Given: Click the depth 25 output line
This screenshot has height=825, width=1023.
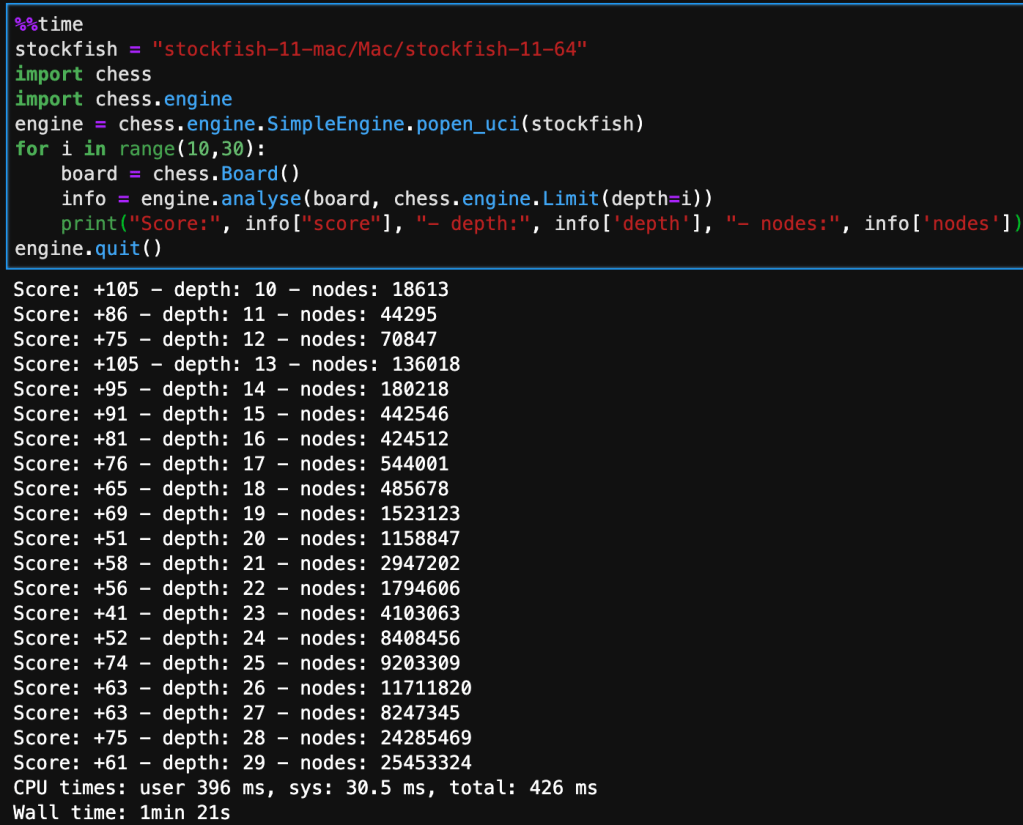Looking at the screenshot, I should (x=236, y=663).
